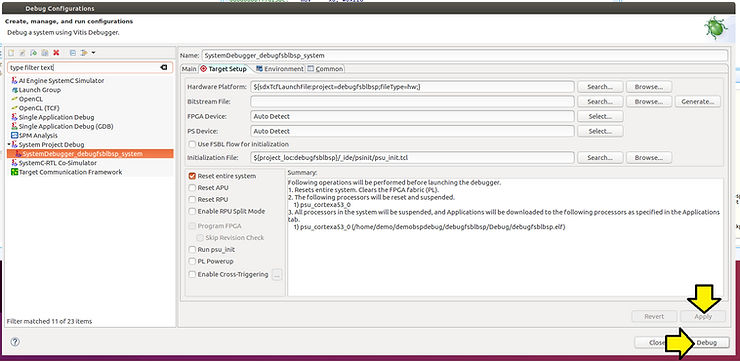Click the SystemC-RTL Co-Simulator icon
This screenshot has width=740, height=362.
point(15,163)
